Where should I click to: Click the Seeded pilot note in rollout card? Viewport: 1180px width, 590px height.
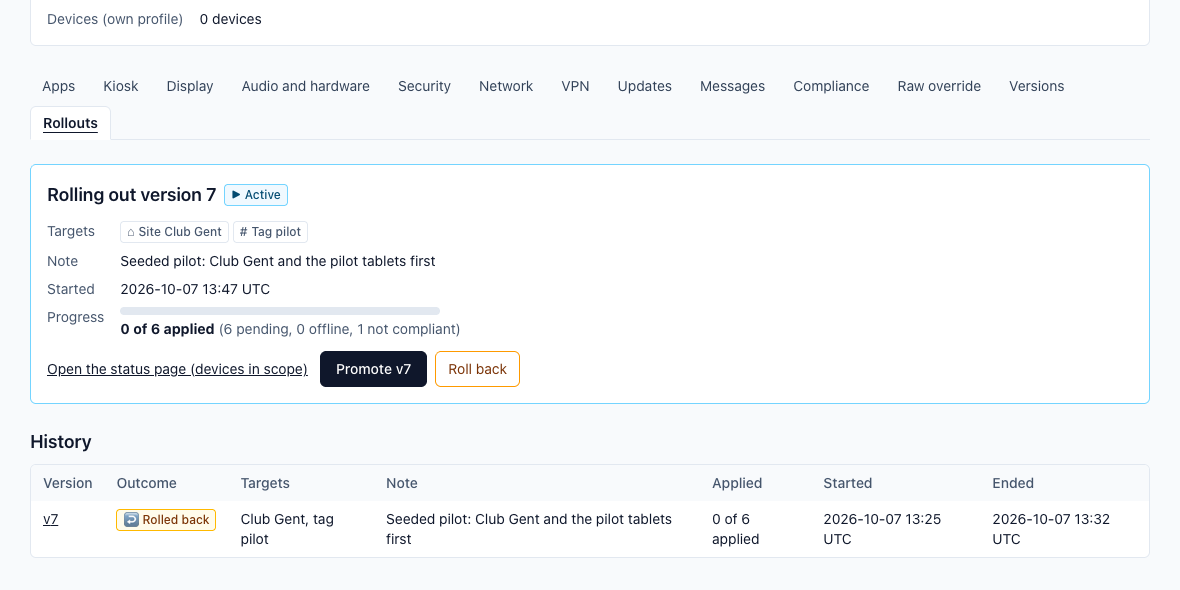(278, 261)
